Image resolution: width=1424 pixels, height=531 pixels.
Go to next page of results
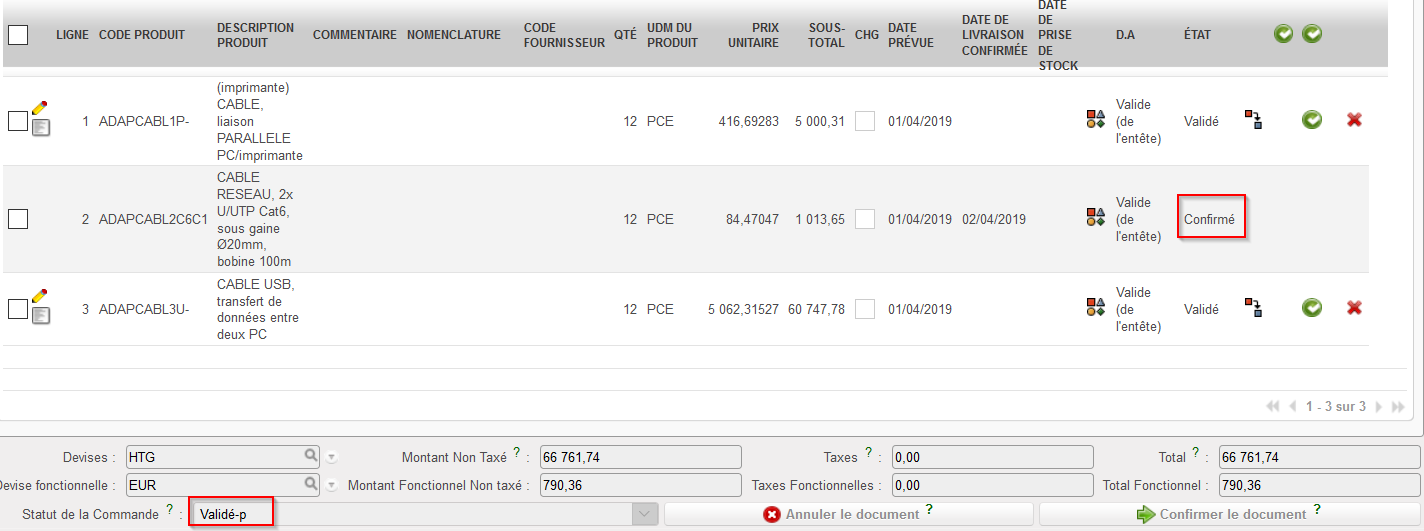point(1379,407)
